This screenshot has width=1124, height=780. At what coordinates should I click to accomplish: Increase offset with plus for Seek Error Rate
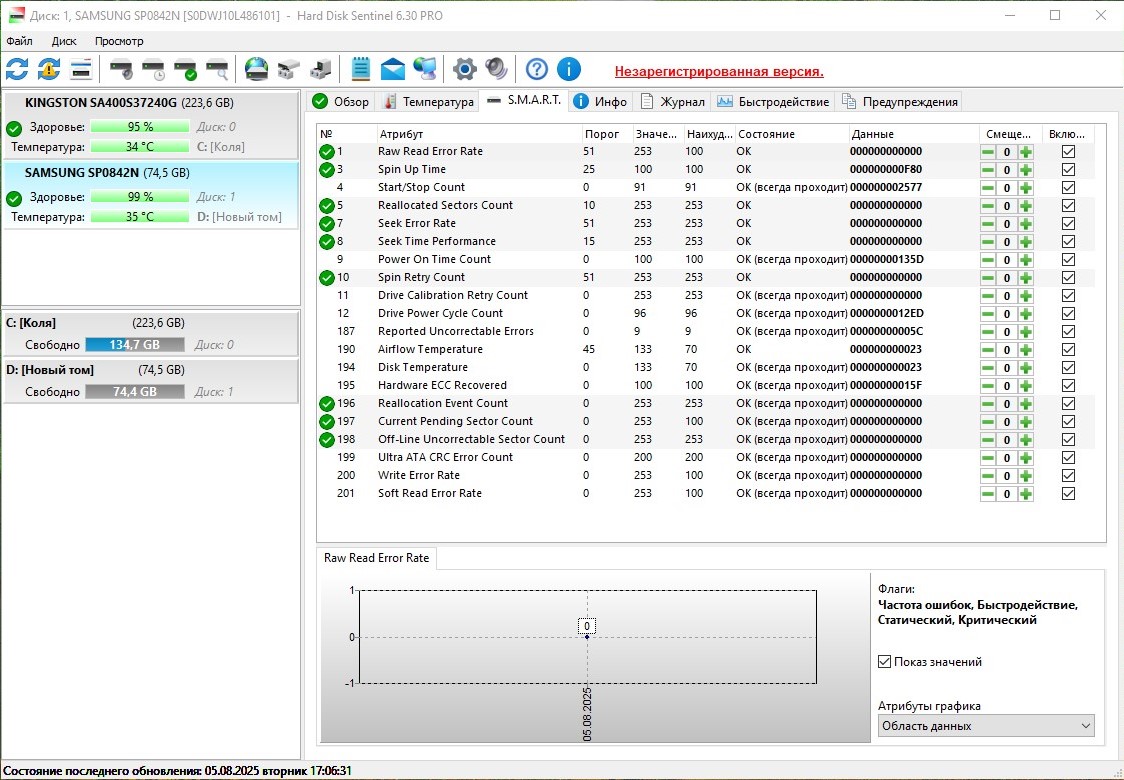pos(1025,224)
